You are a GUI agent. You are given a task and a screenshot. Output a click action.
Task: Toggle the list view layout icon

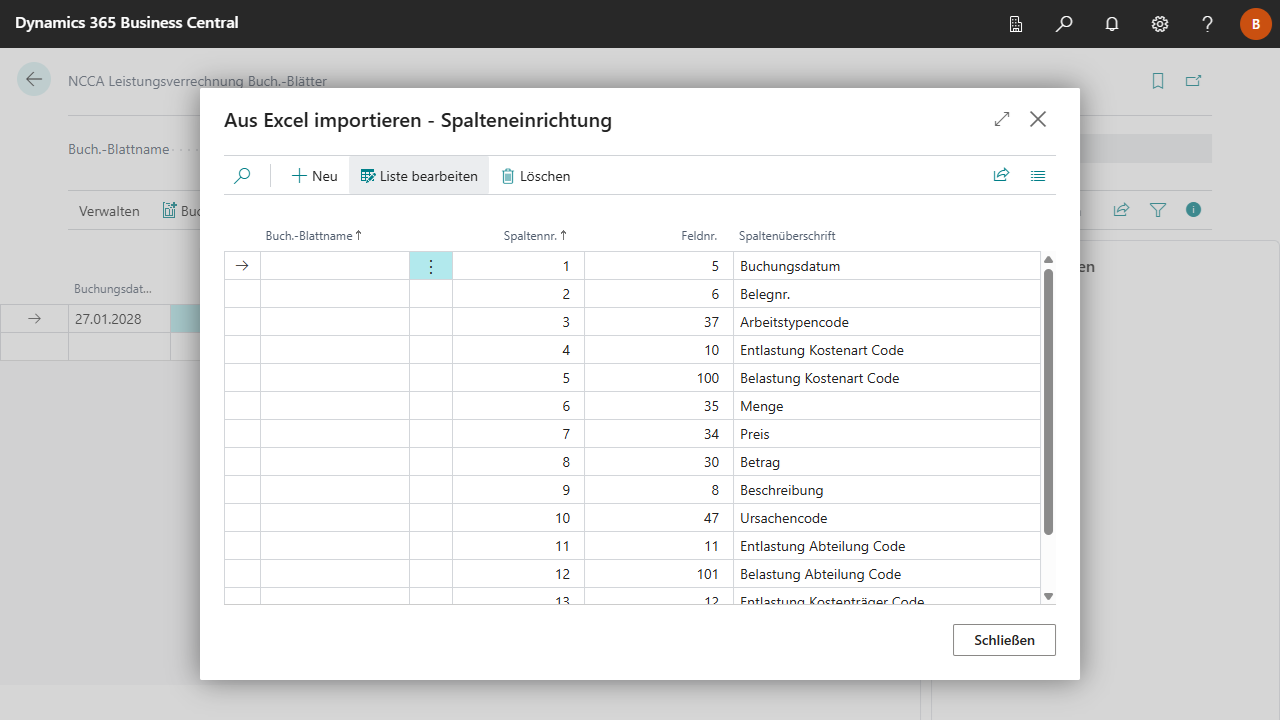point(1038,176)
